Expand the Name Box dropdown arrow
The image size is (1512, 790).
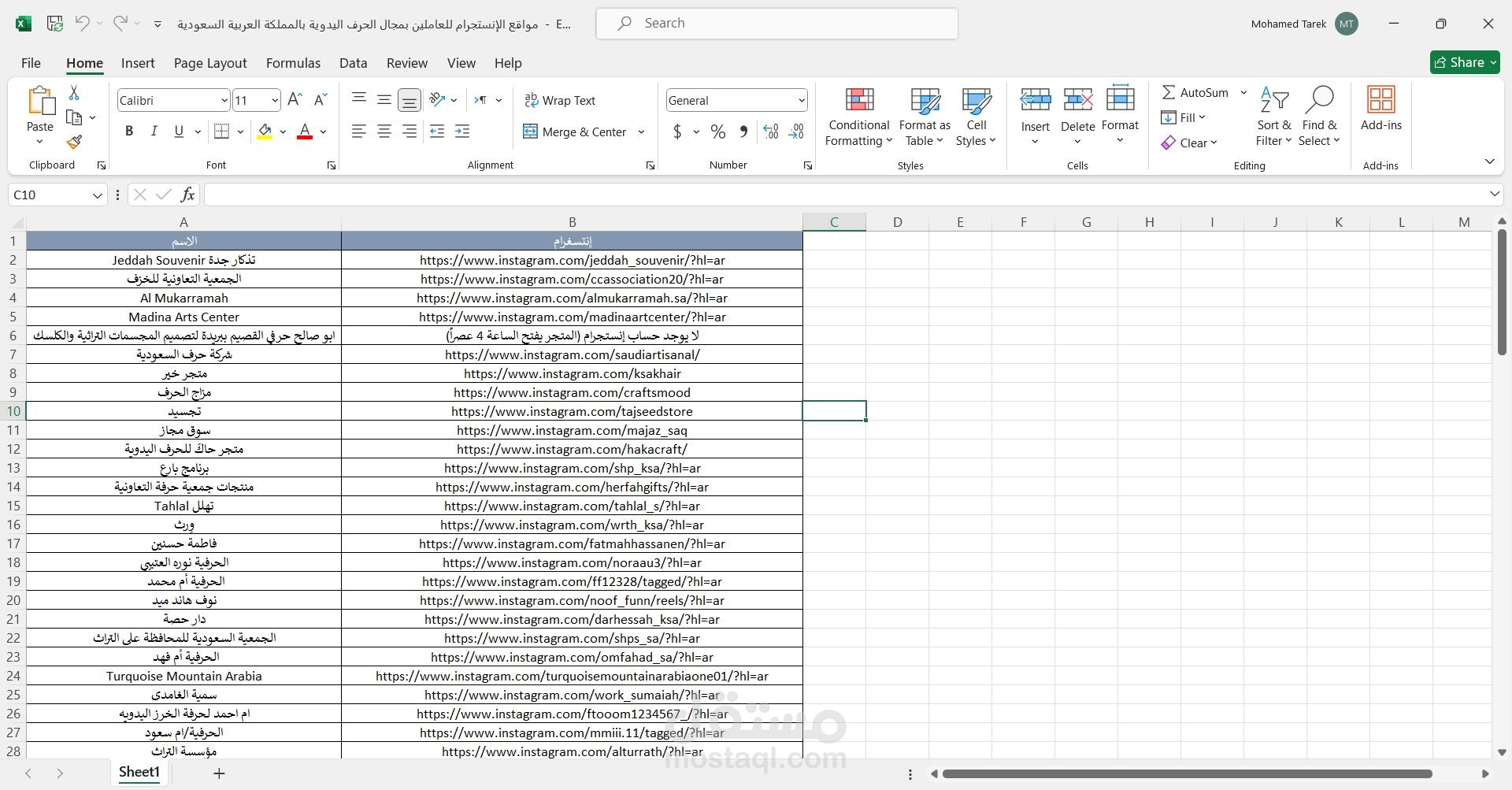(x=97, y=195)
